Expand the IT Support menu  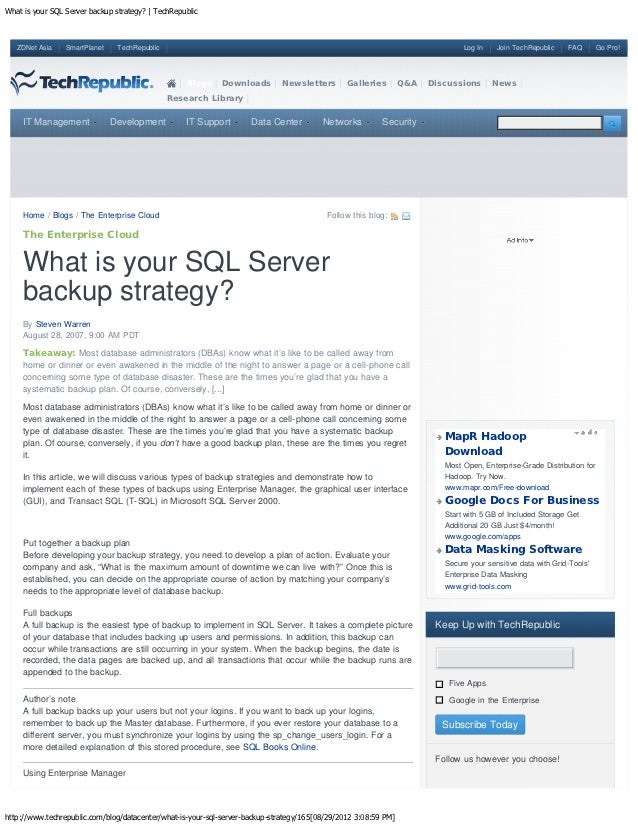click(x=211, y=122)
